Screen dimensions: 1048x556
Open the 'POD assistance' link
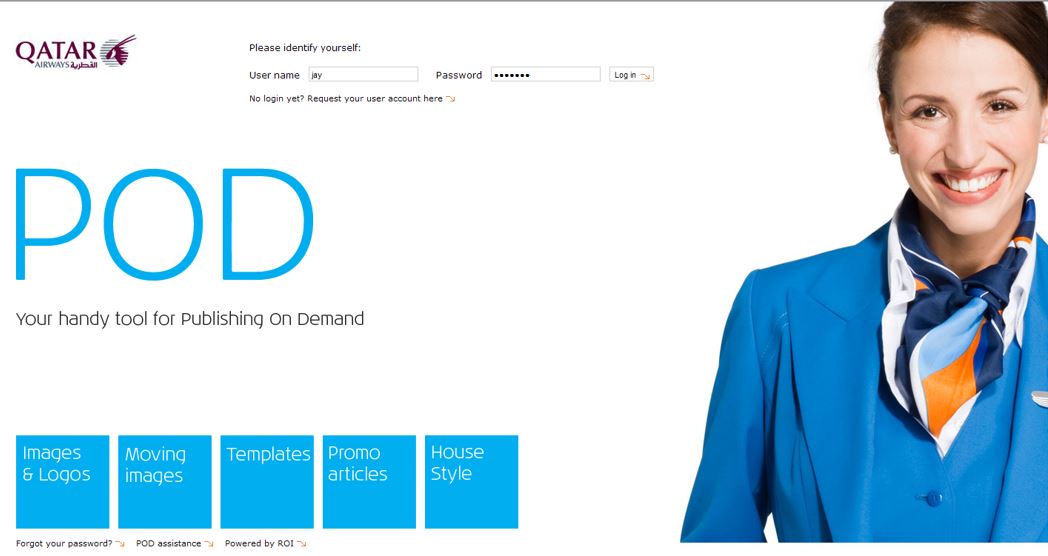(168, 544)
